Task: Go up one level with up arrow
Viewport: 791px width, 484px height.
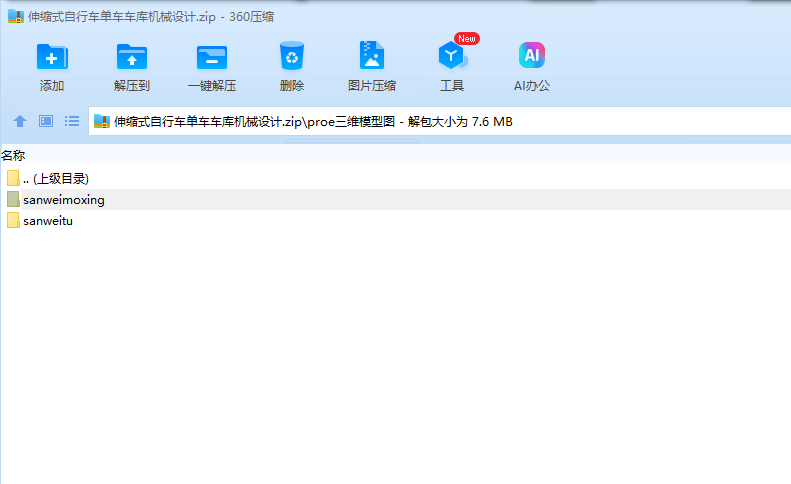Action: [20, 121]
